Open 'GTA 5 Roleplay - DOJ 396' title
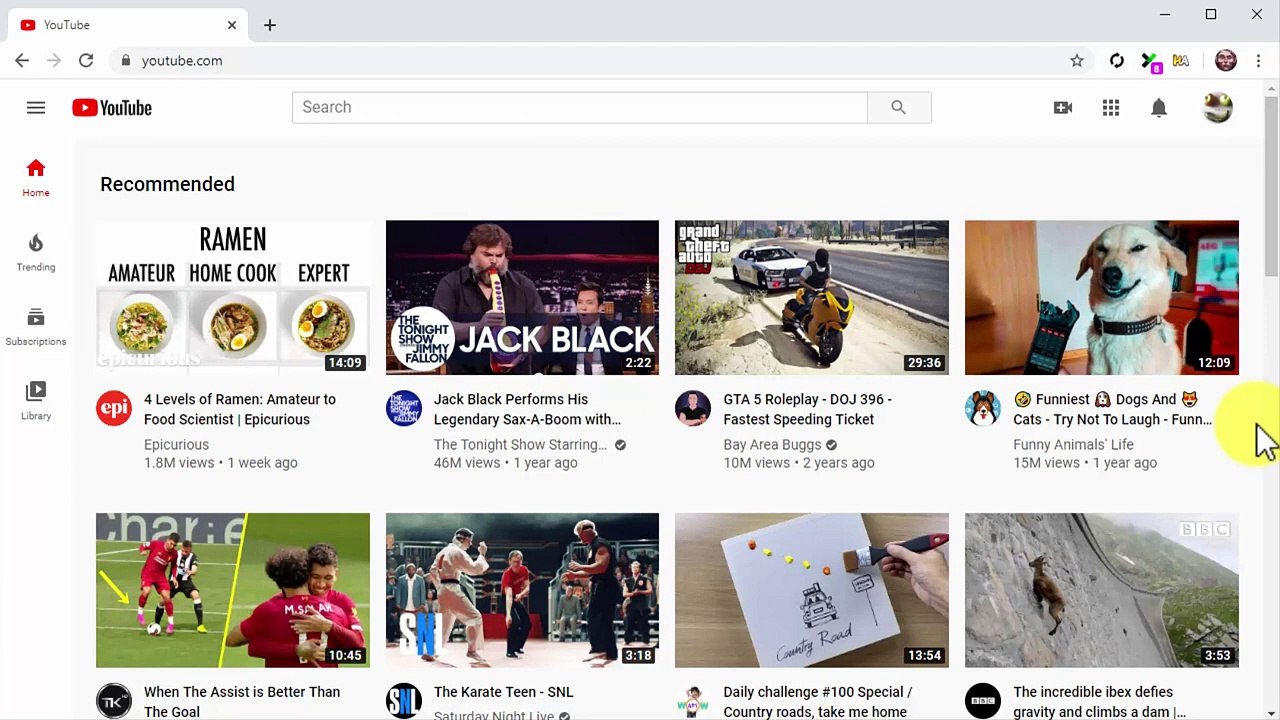1280x720 pixels. point(808,409)
